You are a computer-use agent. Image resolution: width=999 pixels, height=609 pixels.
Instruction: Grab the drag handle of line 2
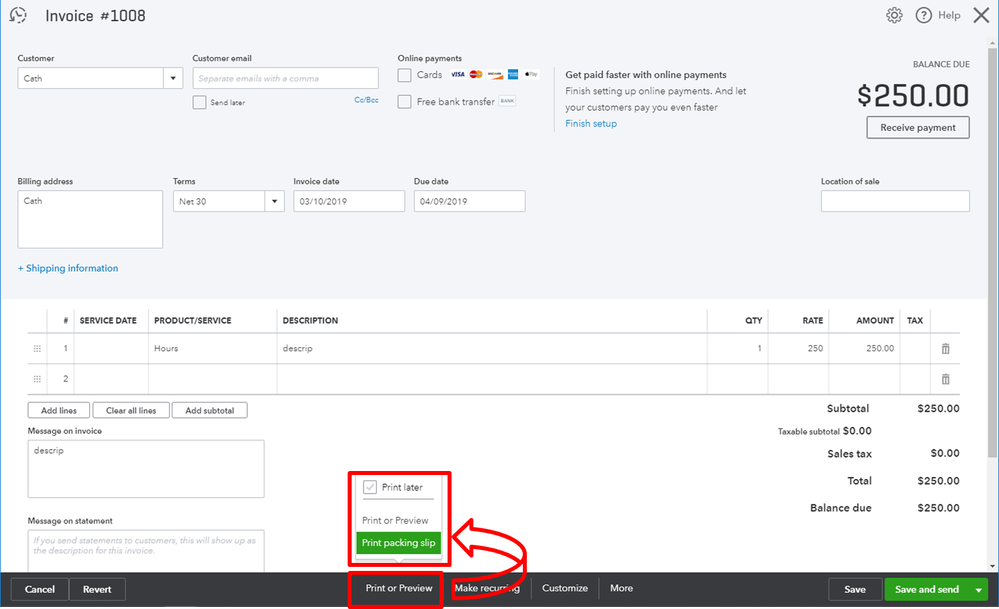[x=37, y=379]
